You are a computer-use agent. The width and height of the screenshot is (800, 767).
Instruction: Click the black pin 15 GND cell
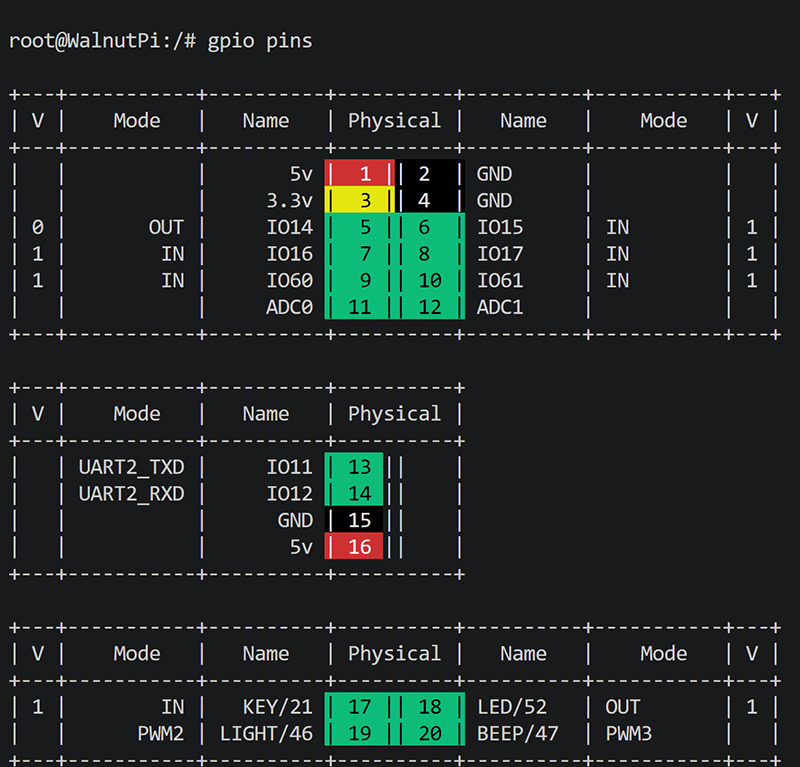[354, 519]
